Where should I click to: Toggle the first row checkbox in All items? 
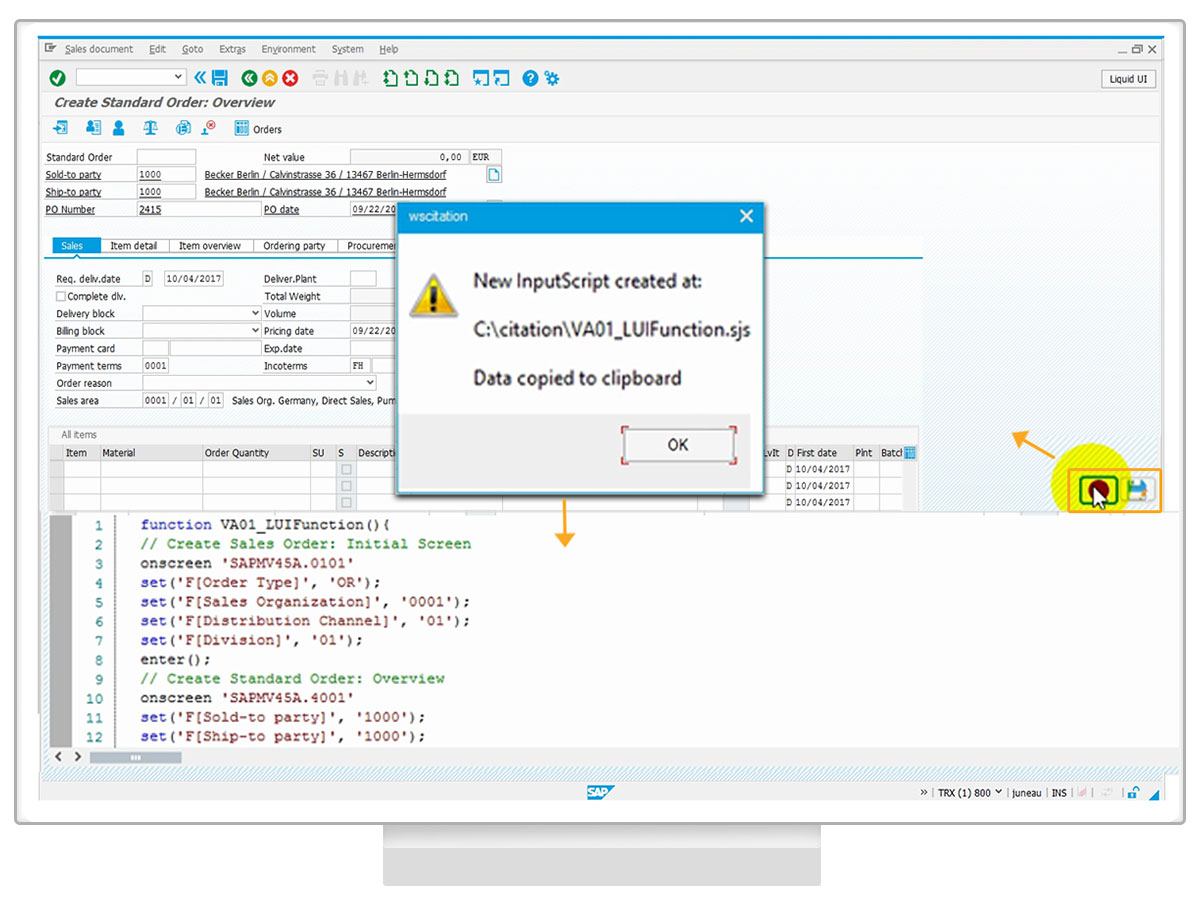tap(346, 469)
